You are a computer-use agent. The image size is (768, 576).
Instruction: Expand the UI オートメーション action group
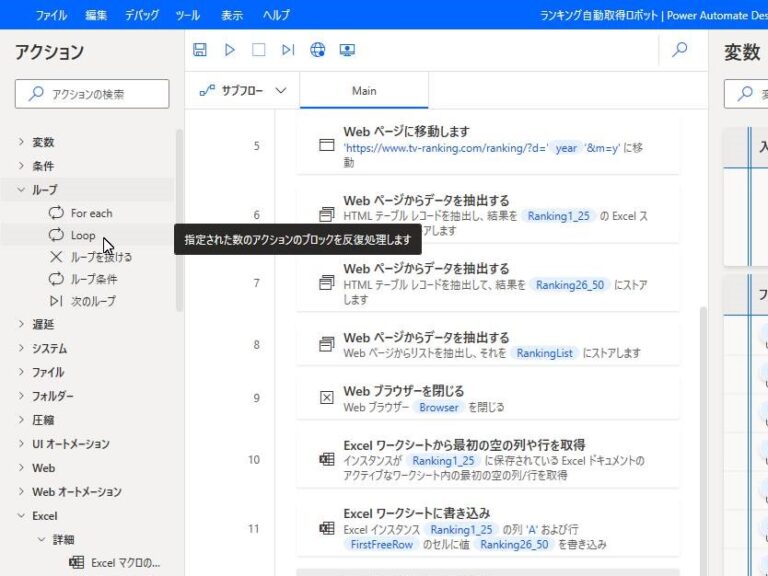click(21, 443)
